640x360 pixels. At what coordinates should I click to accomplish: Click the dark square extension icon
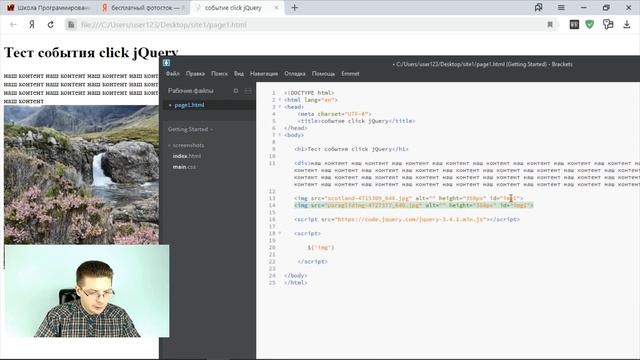574,25
